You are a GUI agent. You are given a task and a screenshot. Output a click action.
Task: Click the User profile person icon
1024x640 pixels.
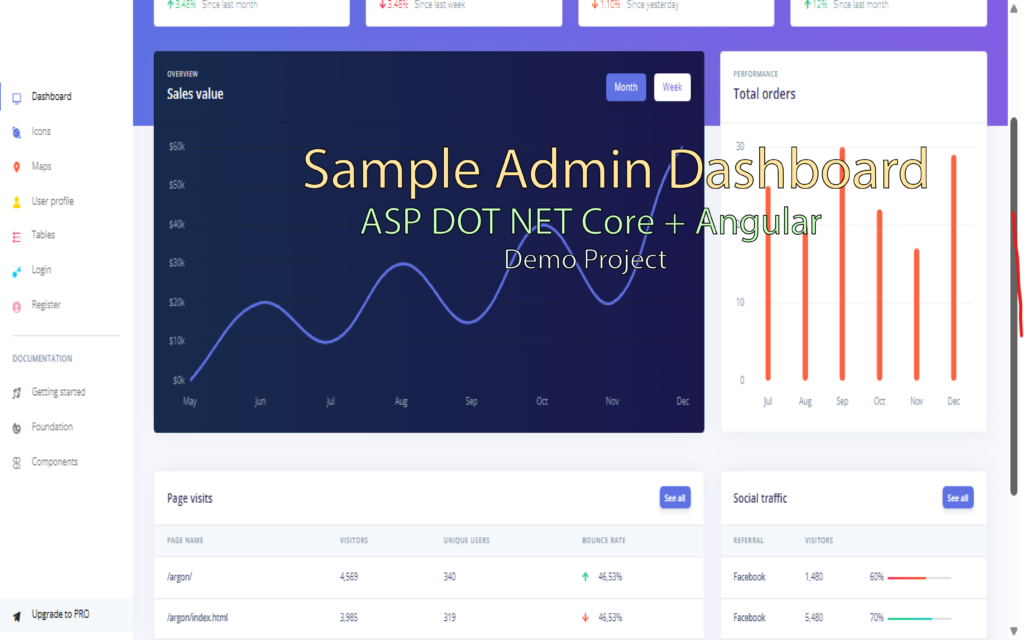click(x=17, y=202)
